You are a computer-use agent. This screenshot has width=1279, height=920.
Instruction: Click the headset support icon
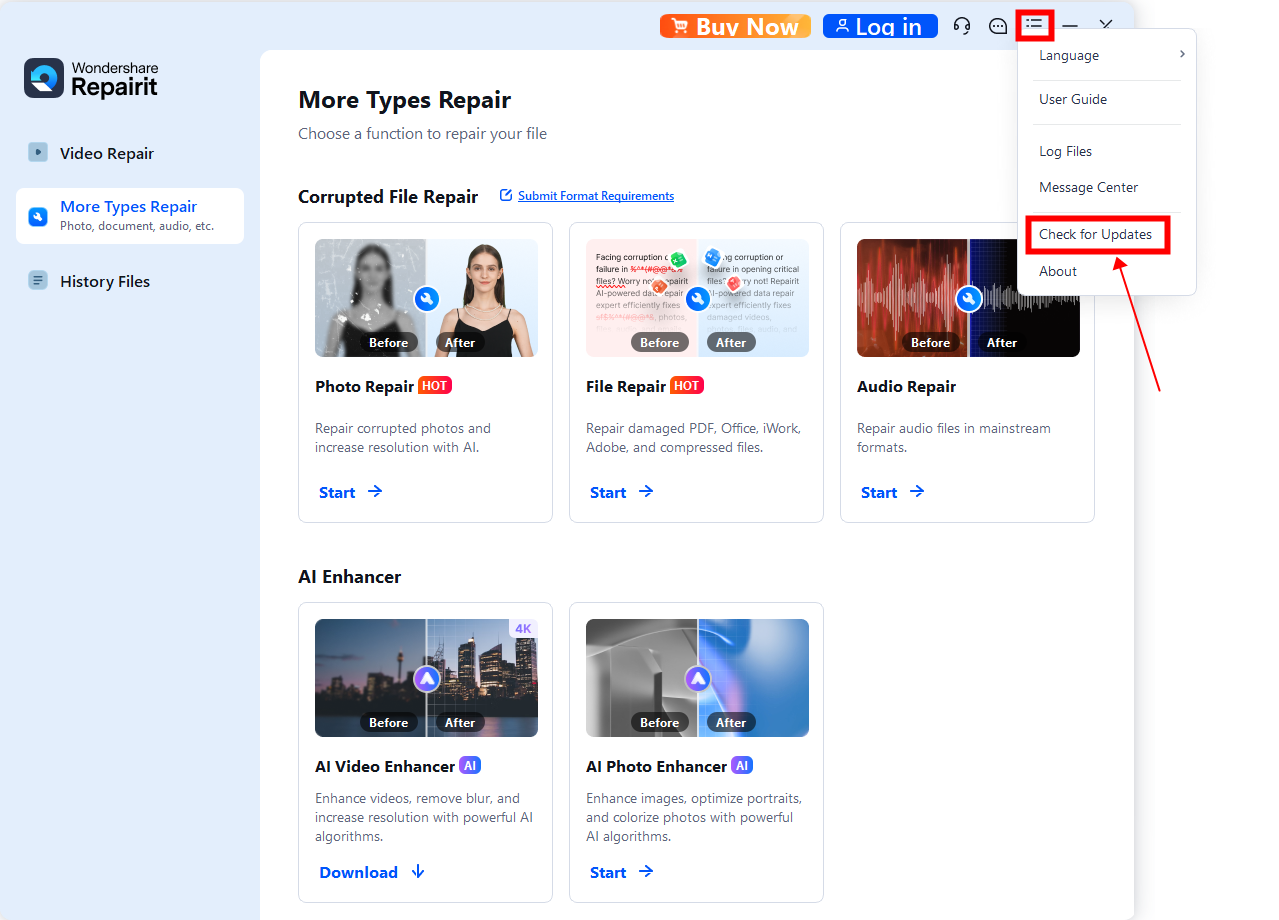click(x=962, y=26)
